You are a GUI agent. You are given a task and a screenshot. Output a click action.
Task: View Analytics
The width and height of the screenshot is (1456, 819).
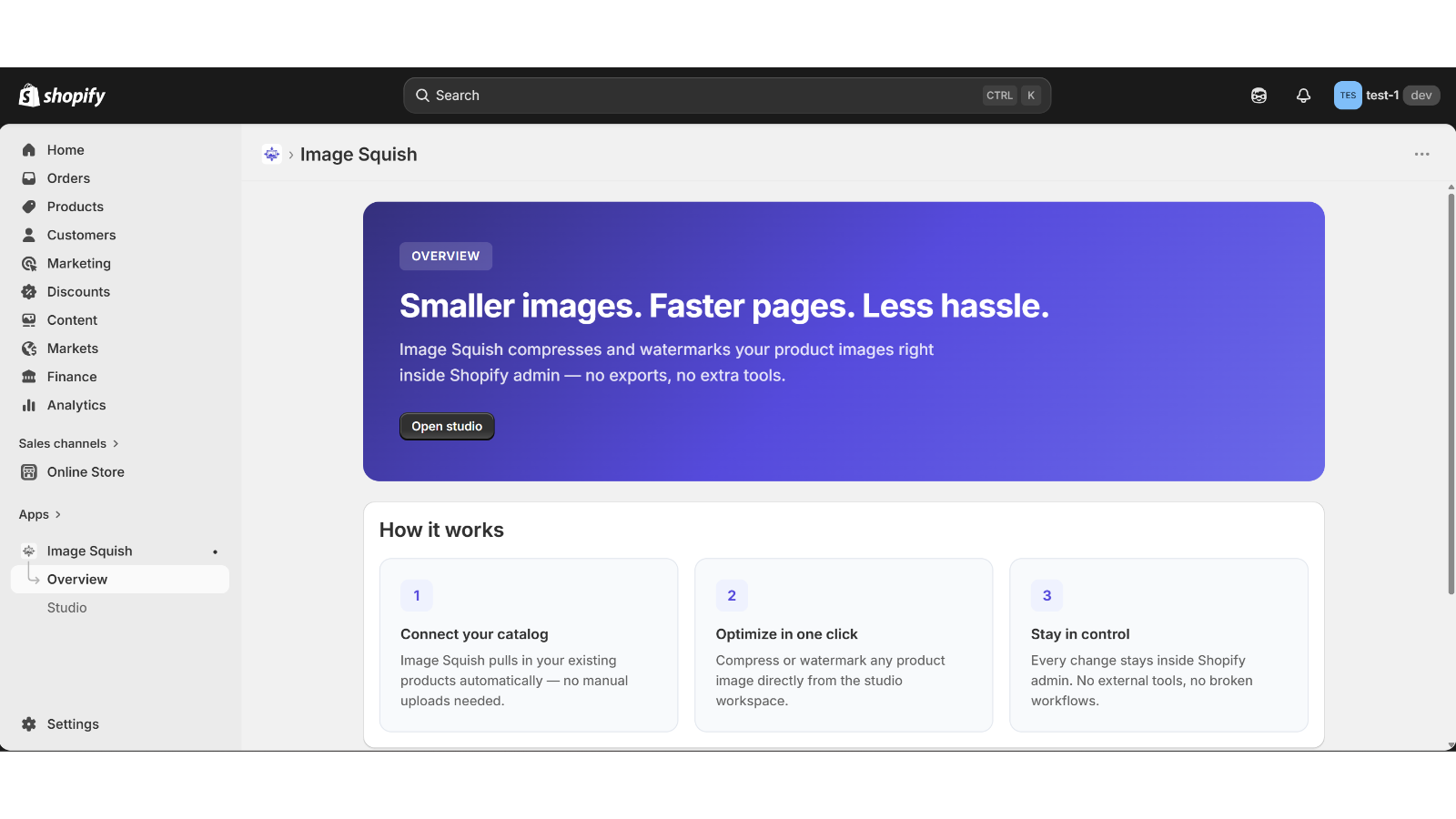click(120, 405)
